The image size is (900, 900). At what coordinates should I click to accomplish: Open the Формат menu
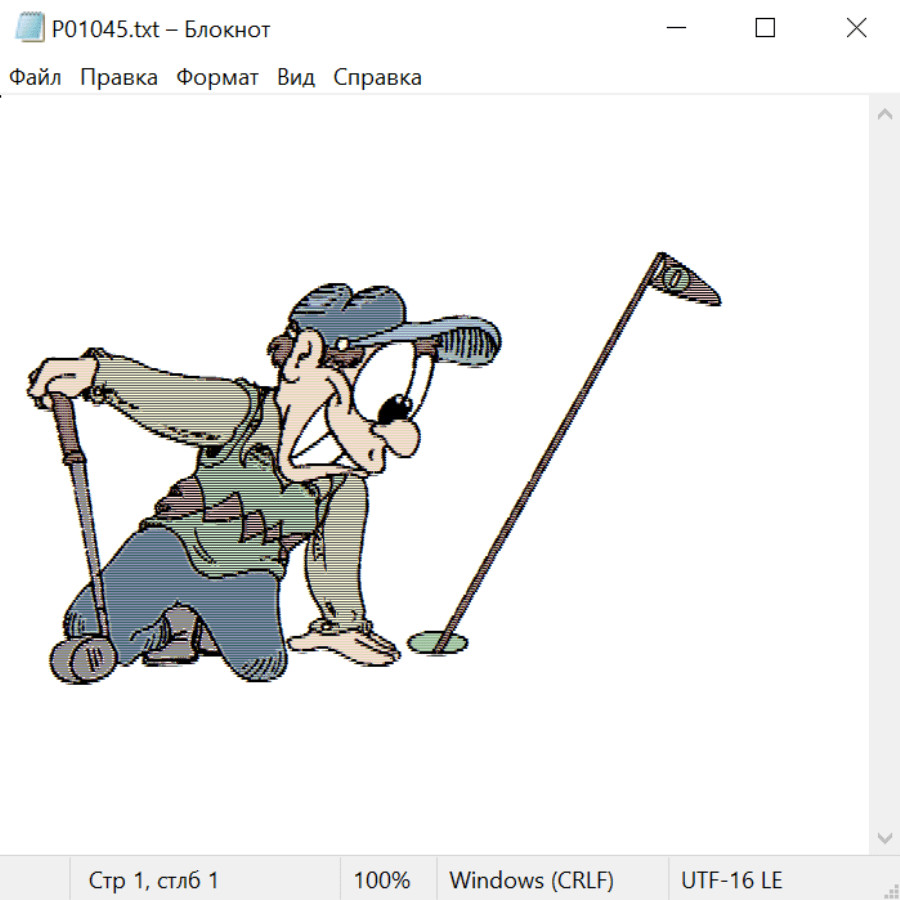click(x=217, y=78)
